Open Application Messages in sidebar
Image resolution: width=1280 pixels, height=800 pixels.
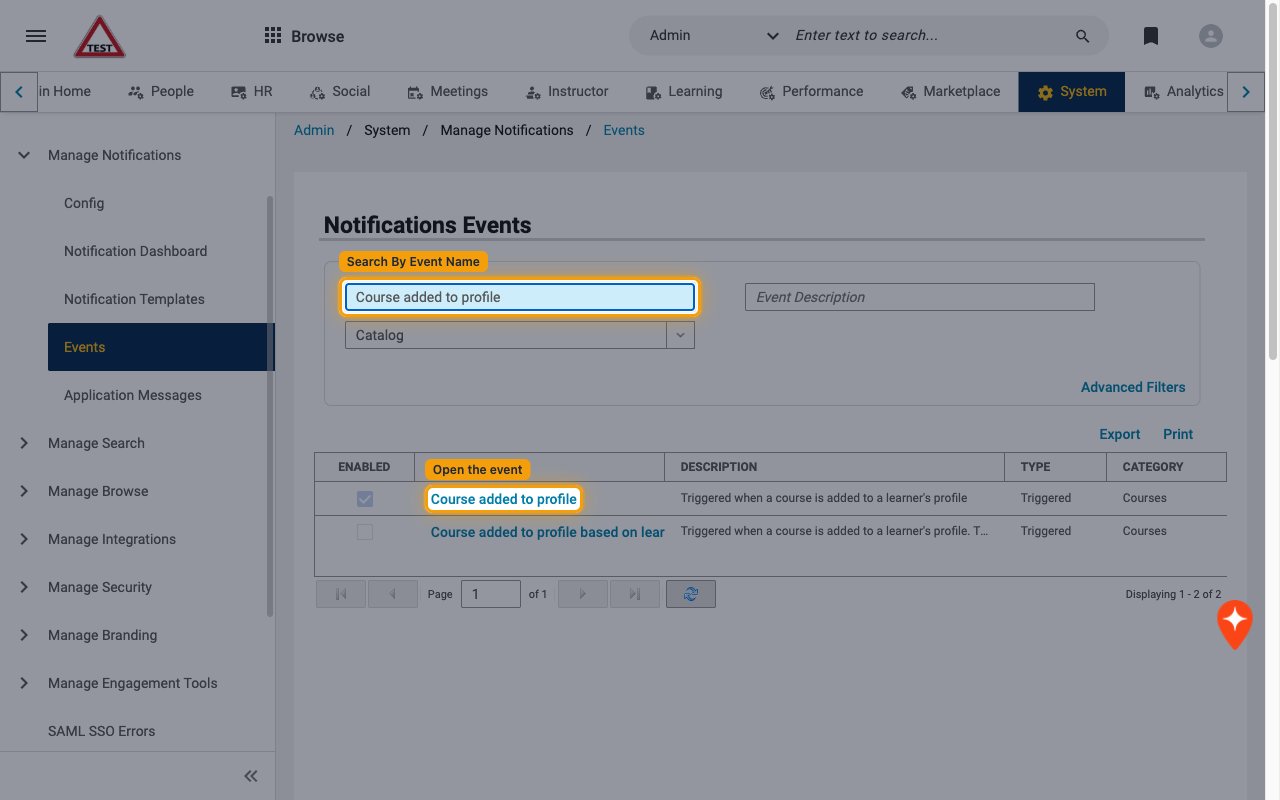pyautogui.click(x=133, y=395)
